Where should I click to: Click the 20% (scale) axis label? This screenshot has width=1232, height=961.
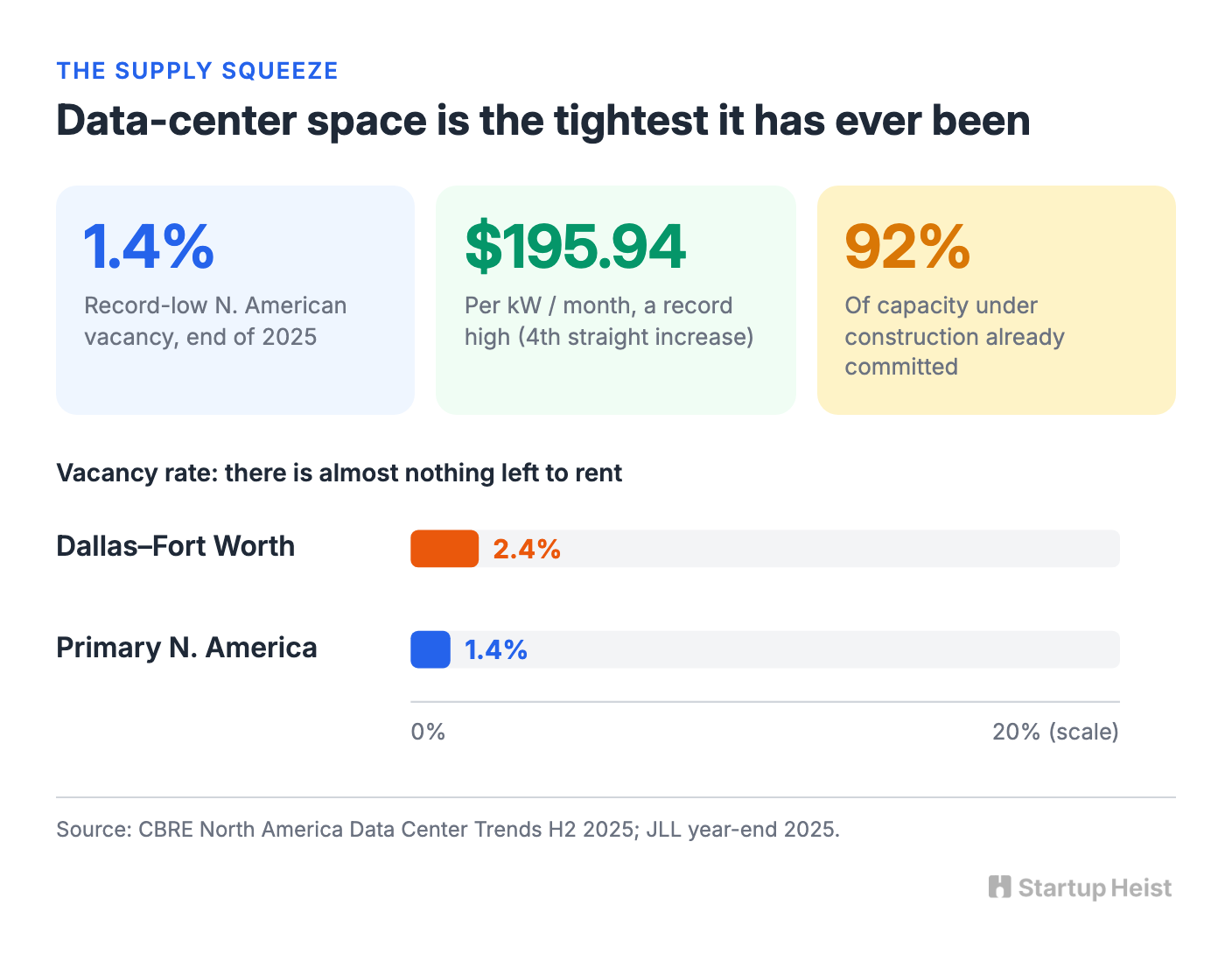click(1055, 732)
